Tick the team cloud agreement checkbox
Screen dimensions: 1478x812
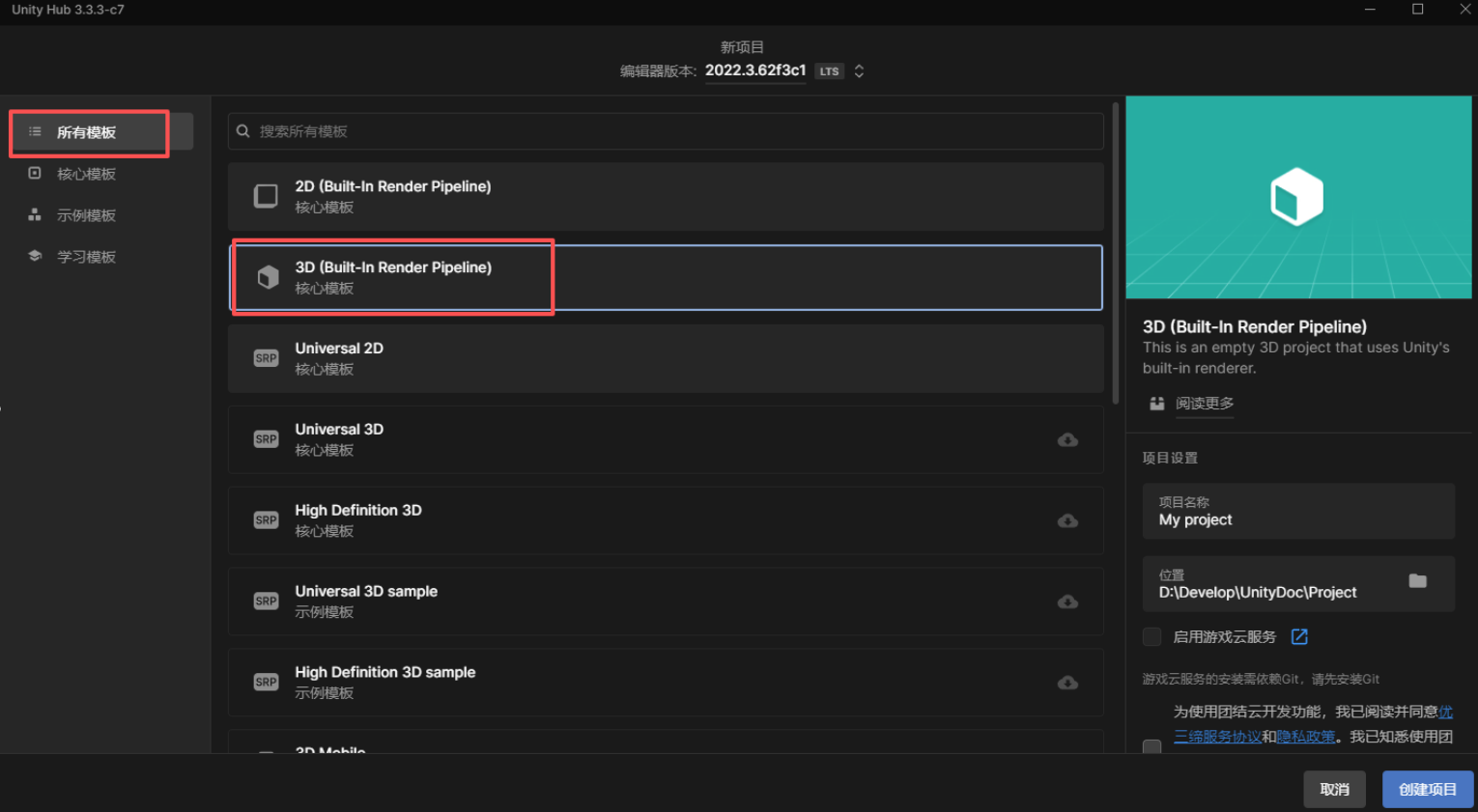[x=1151, y=746]
